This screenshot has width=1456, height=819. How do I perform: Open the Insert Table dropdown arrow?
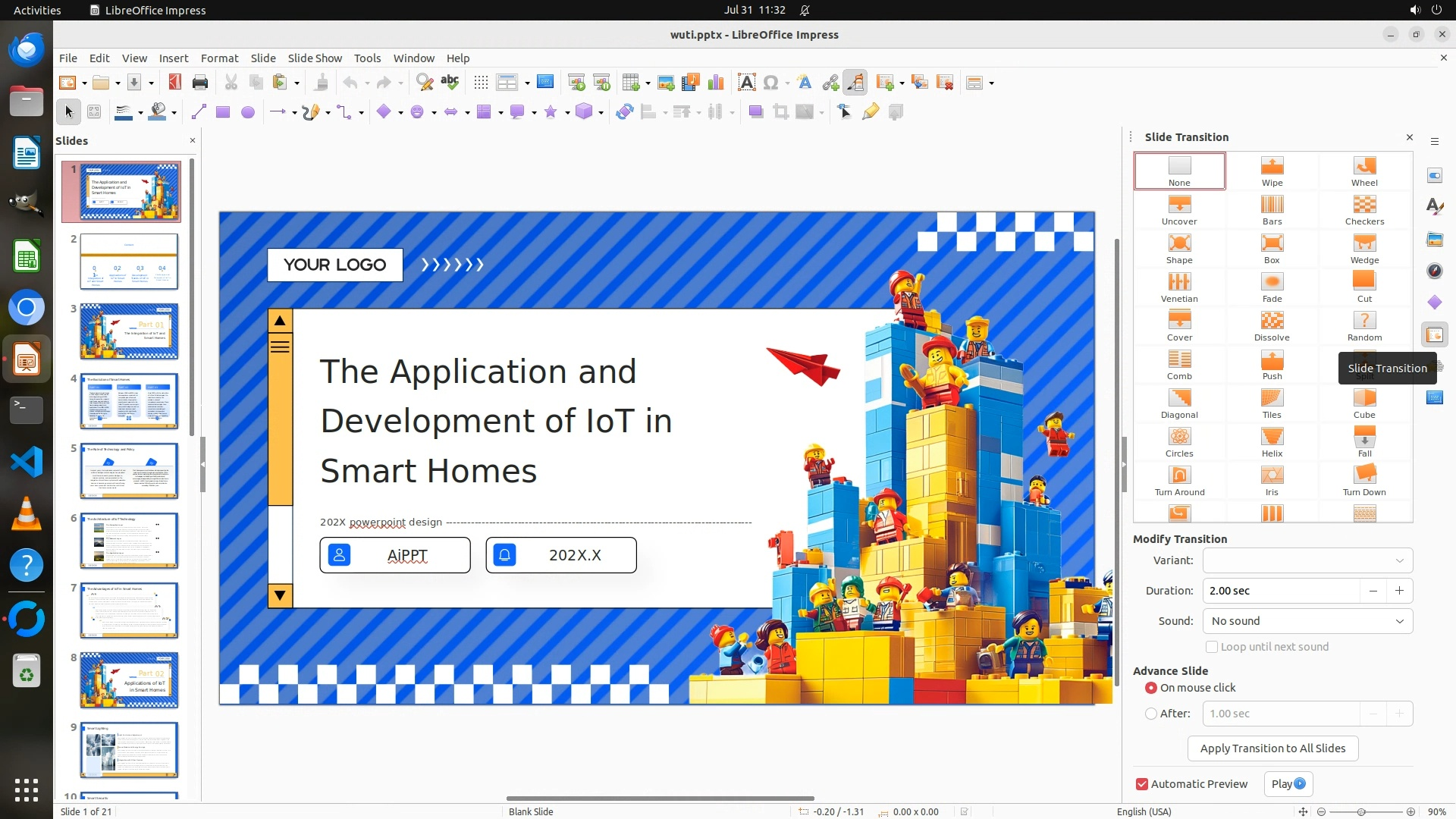coord(647,83)
